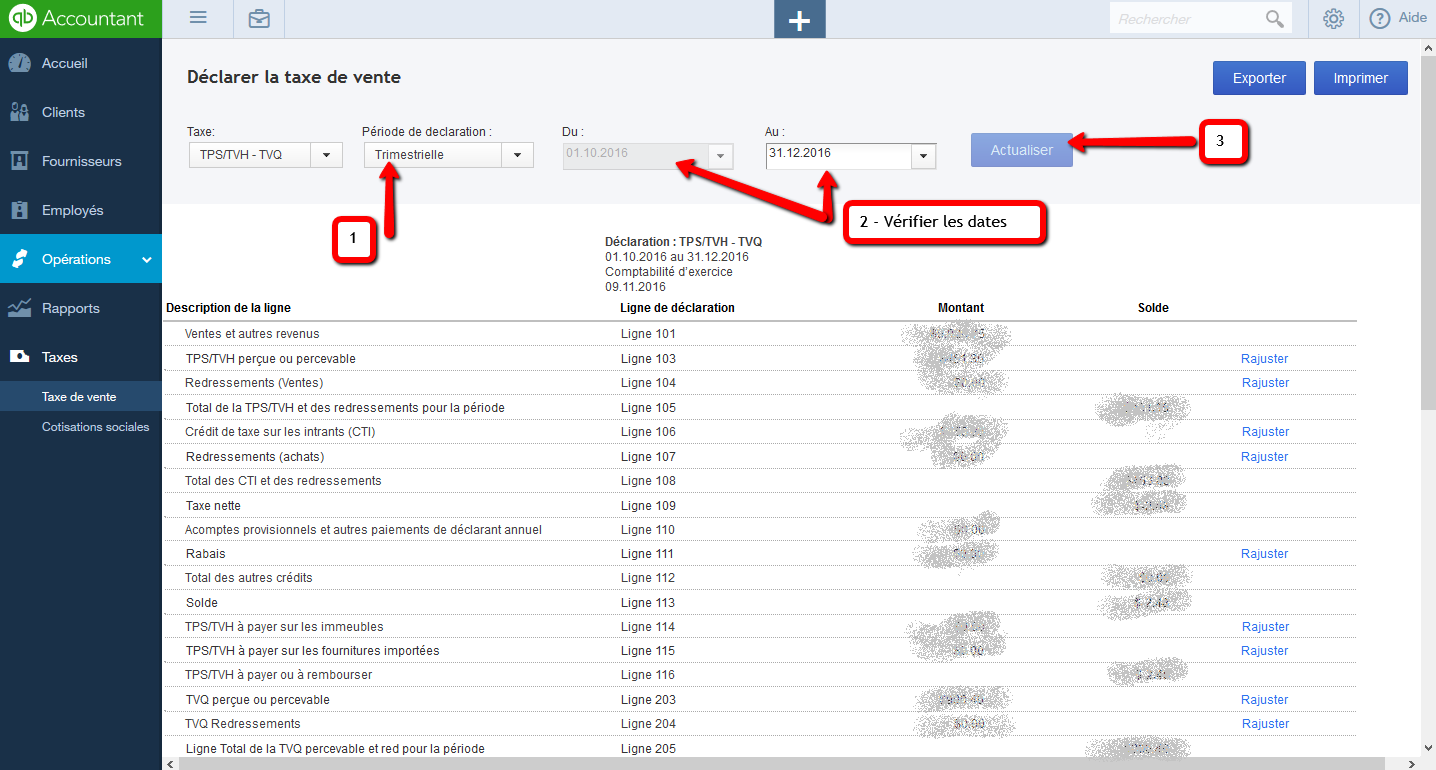Open the settings gear menu
1436x770 pixels.
1333,17
